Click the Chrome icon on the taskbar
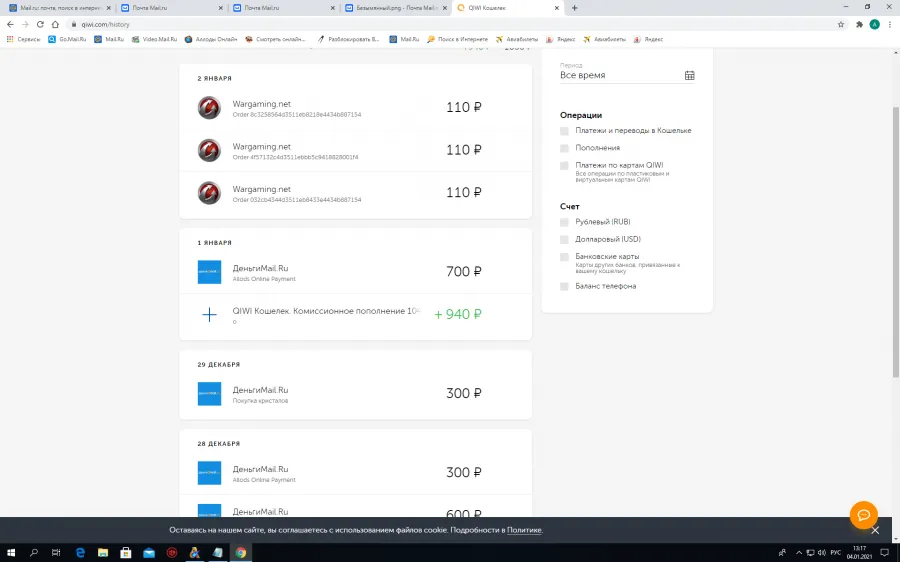 click(240, 552)
